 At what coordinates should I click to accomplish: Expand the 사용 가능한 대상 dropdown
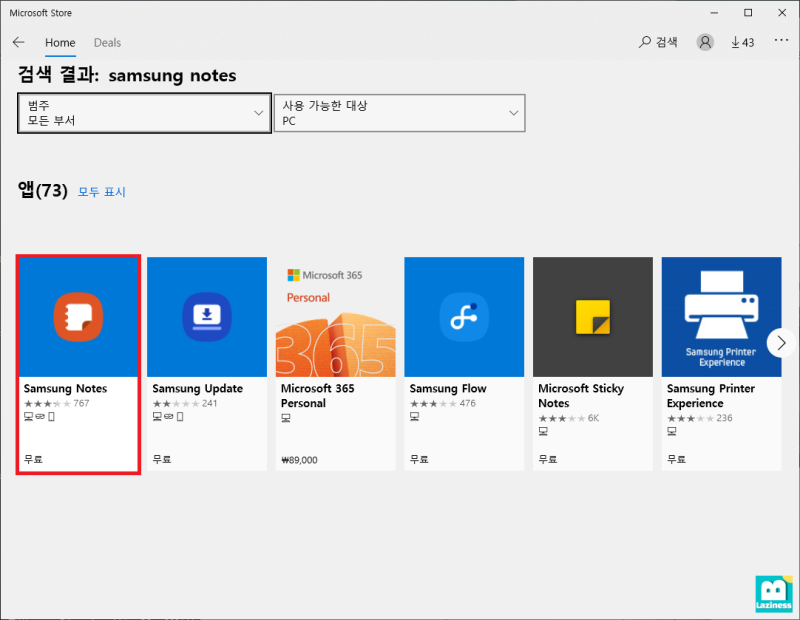(x=399, y=113)
